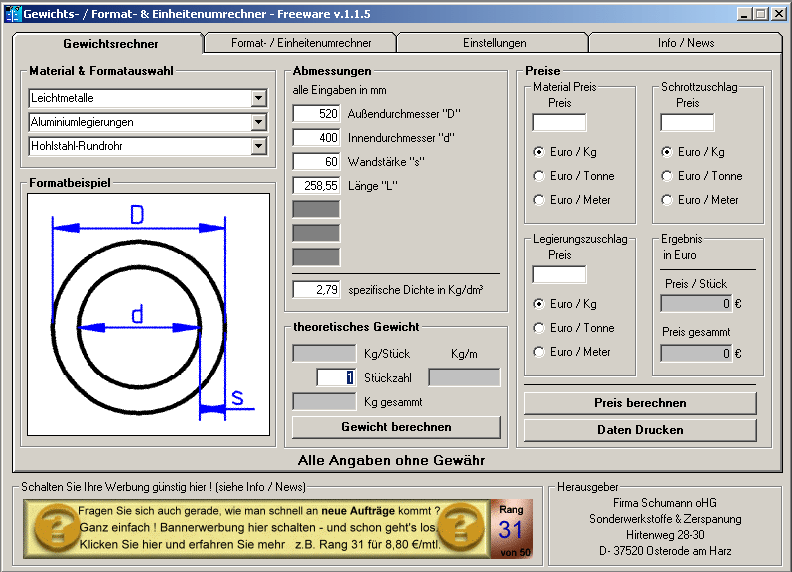Click "Firma Schumann oHG" publisher text
792x572 pixels.
[x=665, y=503]
